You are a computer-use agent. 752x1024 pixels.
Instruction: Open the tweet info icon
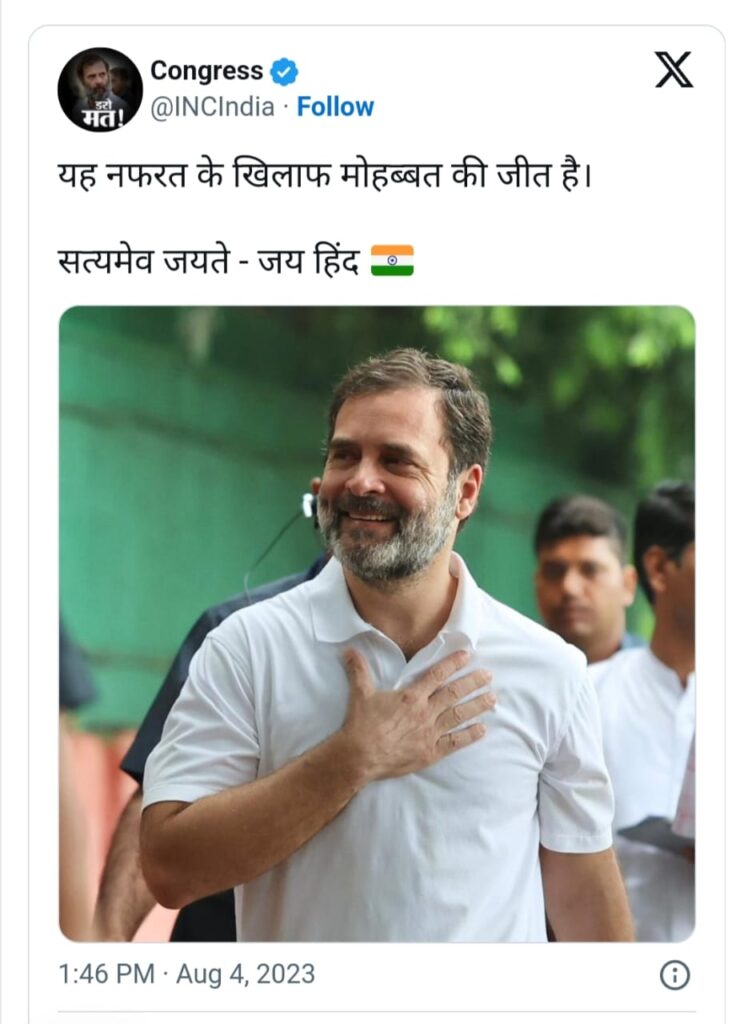tap(675, 976)
